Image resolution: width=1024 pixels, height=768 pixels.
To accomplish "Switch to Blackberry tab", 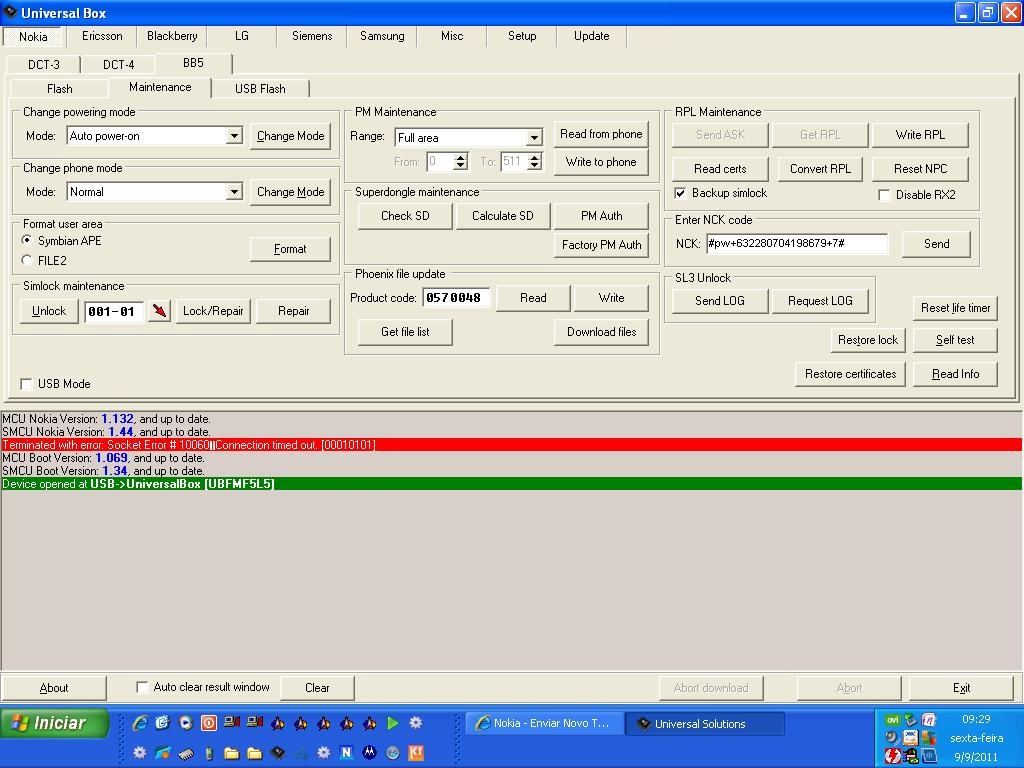I will [x=172, y=36].
